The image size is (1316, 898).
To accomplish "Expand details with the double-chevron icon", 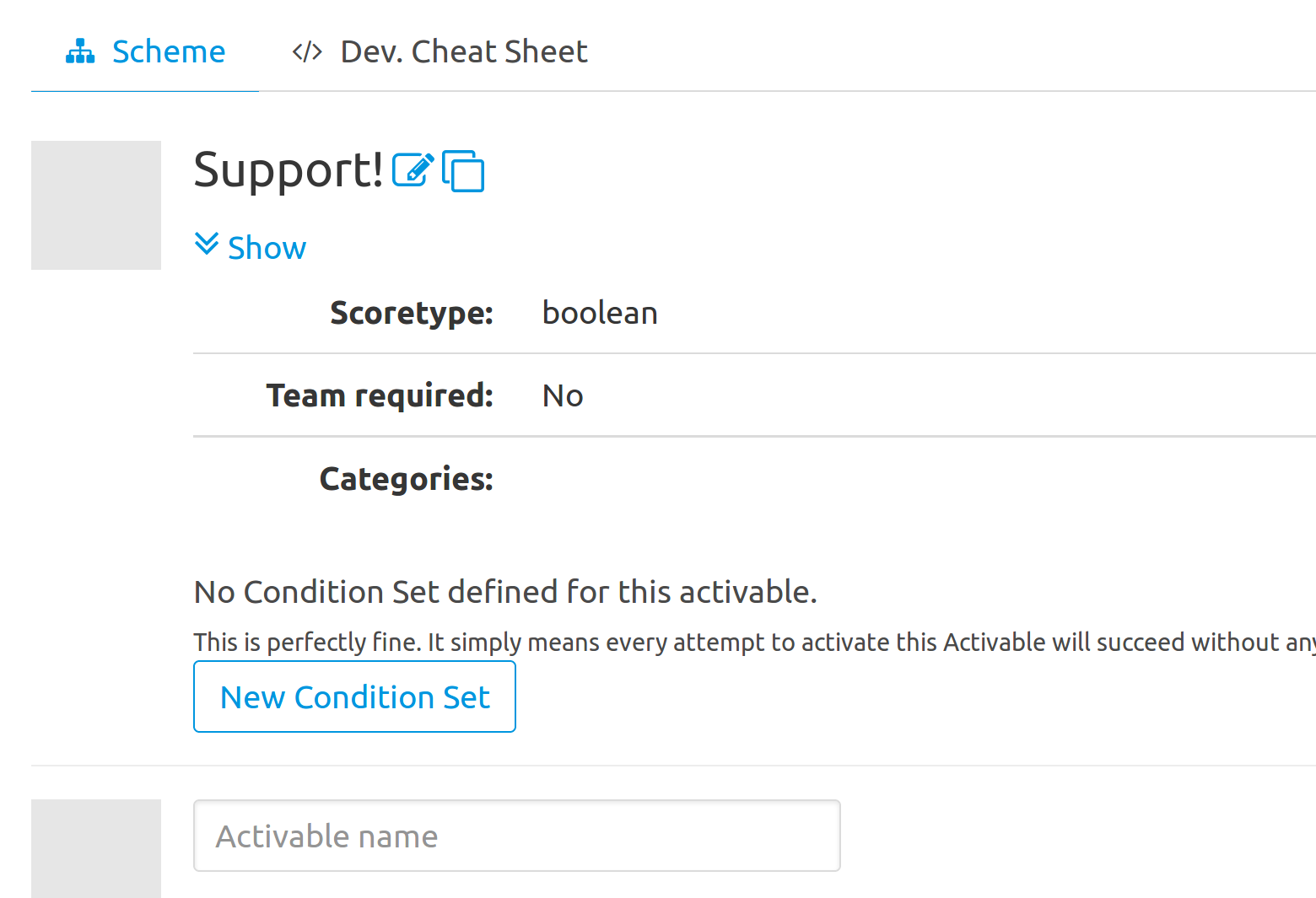I will [207, 244].
